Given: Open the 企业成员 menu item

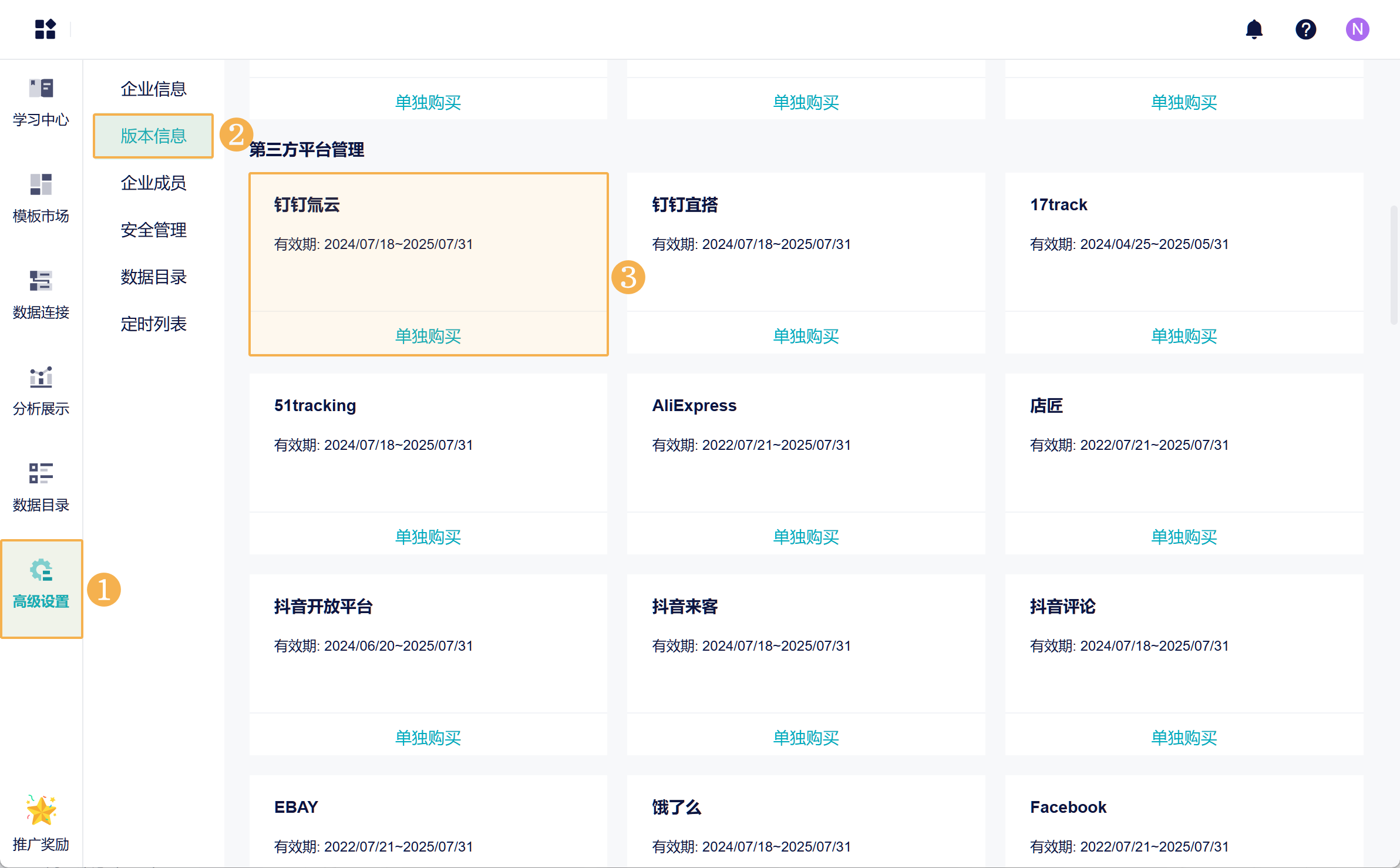Looking at the screenshot, I should coord(153,183).
